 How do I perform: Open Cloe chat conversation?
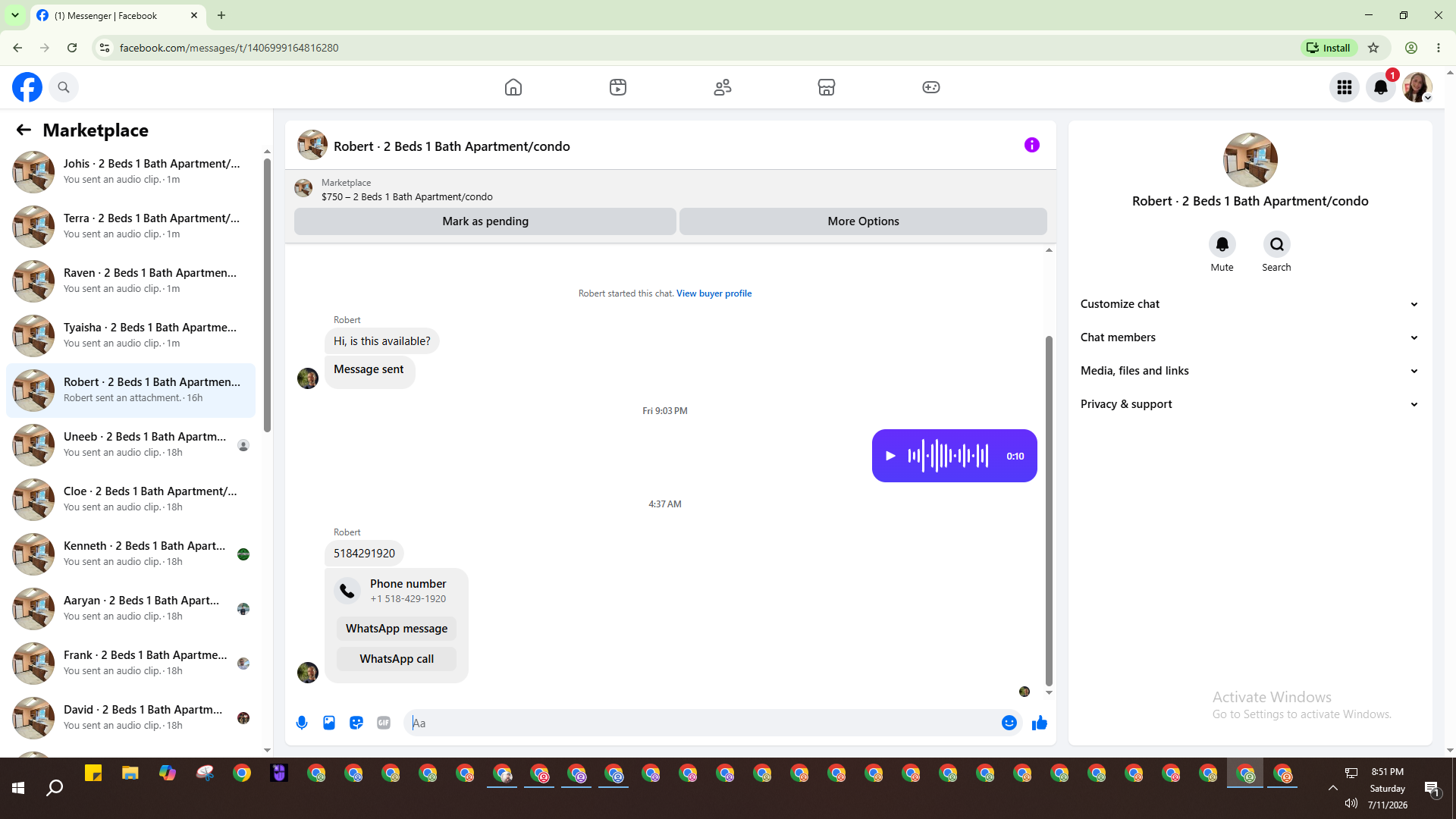[x=130, y=500]
